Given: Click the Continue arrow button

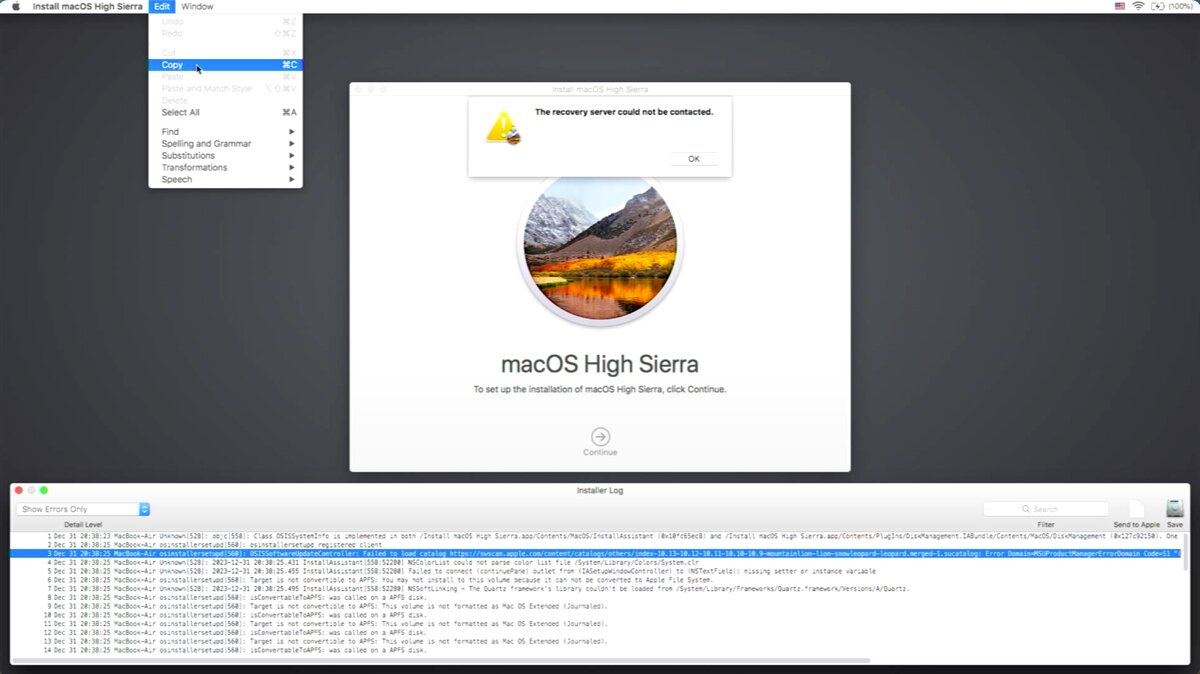Looking at the screenshot, I should 600,436.
